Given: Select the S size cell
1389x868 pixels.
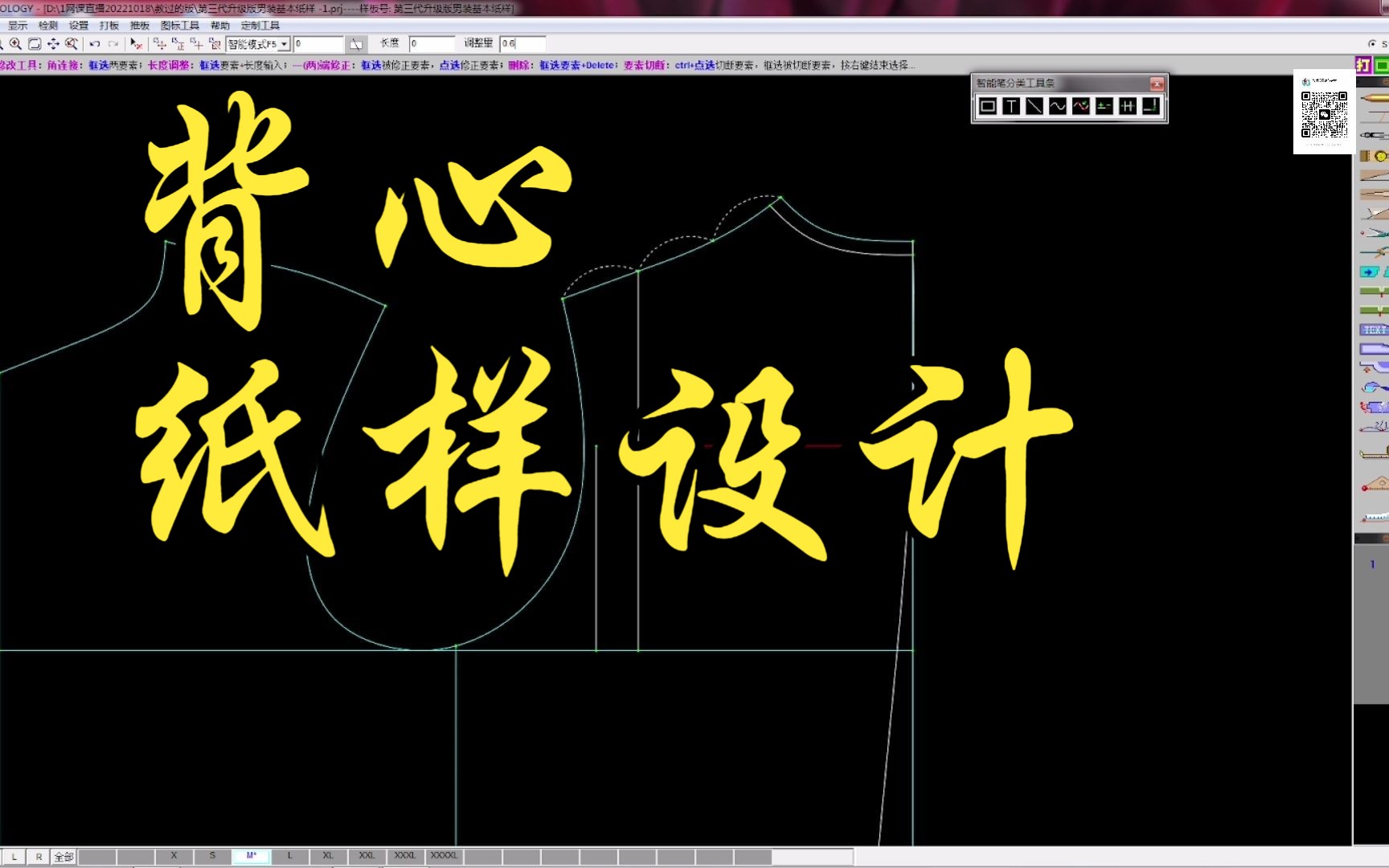Looking at the screenshot, I should 212,856.
